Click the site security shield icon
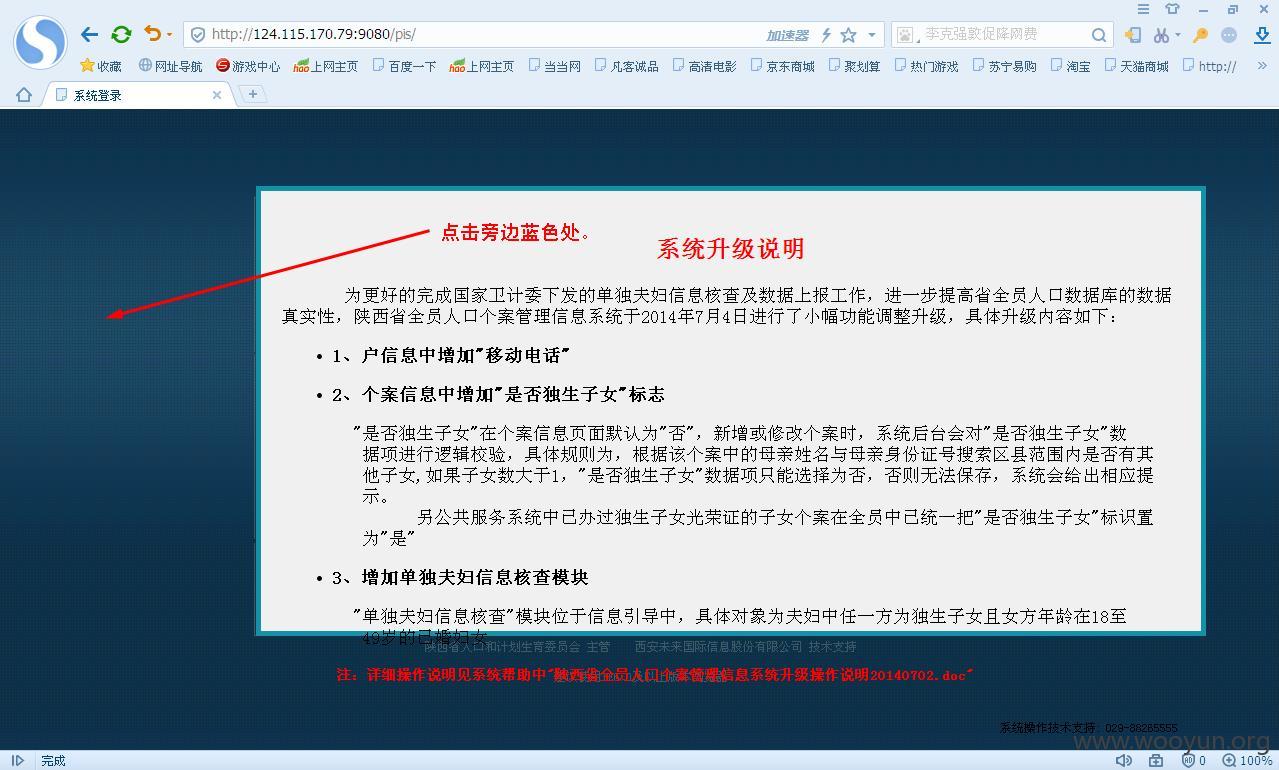Screen dimensions: 1279x770 tap(198, 35)
